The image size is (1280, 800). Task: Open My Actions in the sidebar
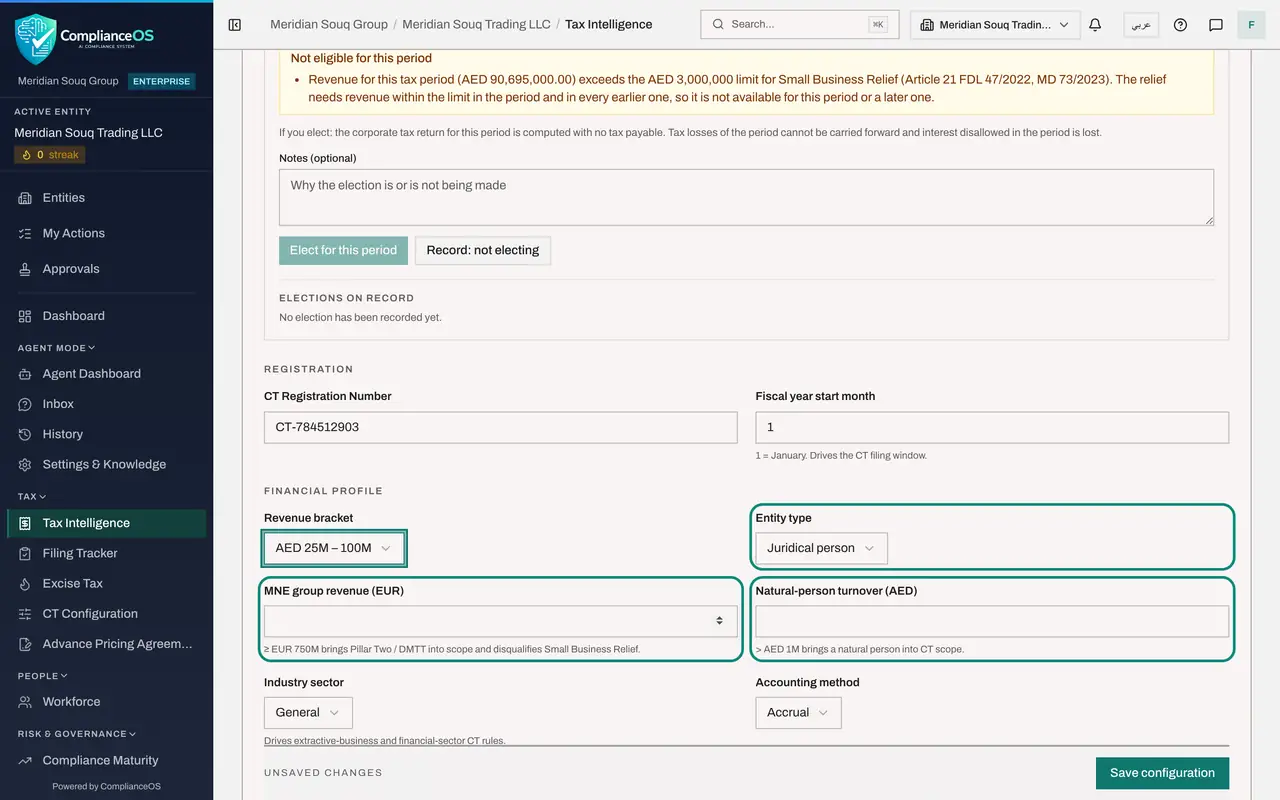click(106, 233)
